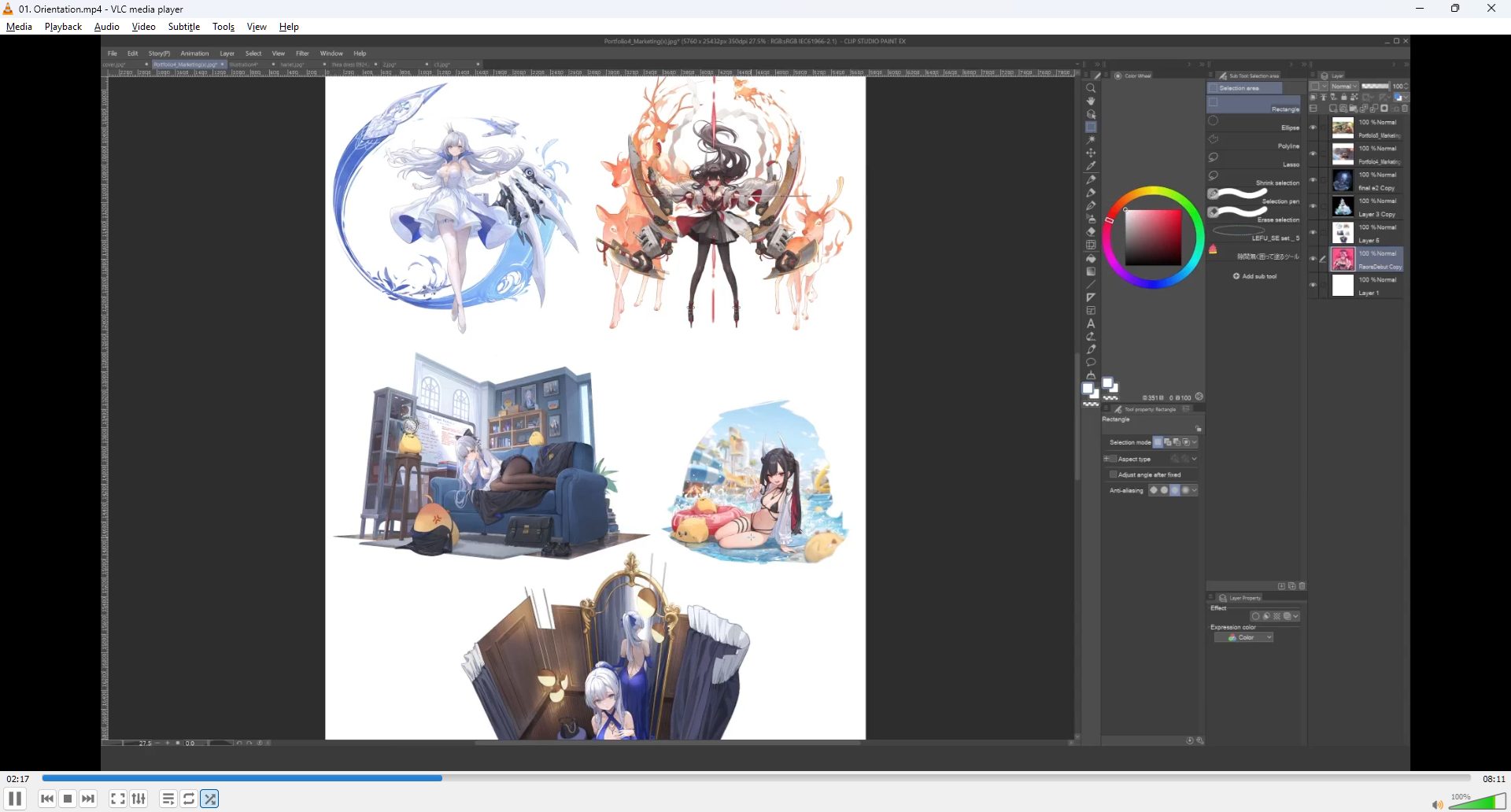Expand the Effect options dropdown arrow

1296,616
